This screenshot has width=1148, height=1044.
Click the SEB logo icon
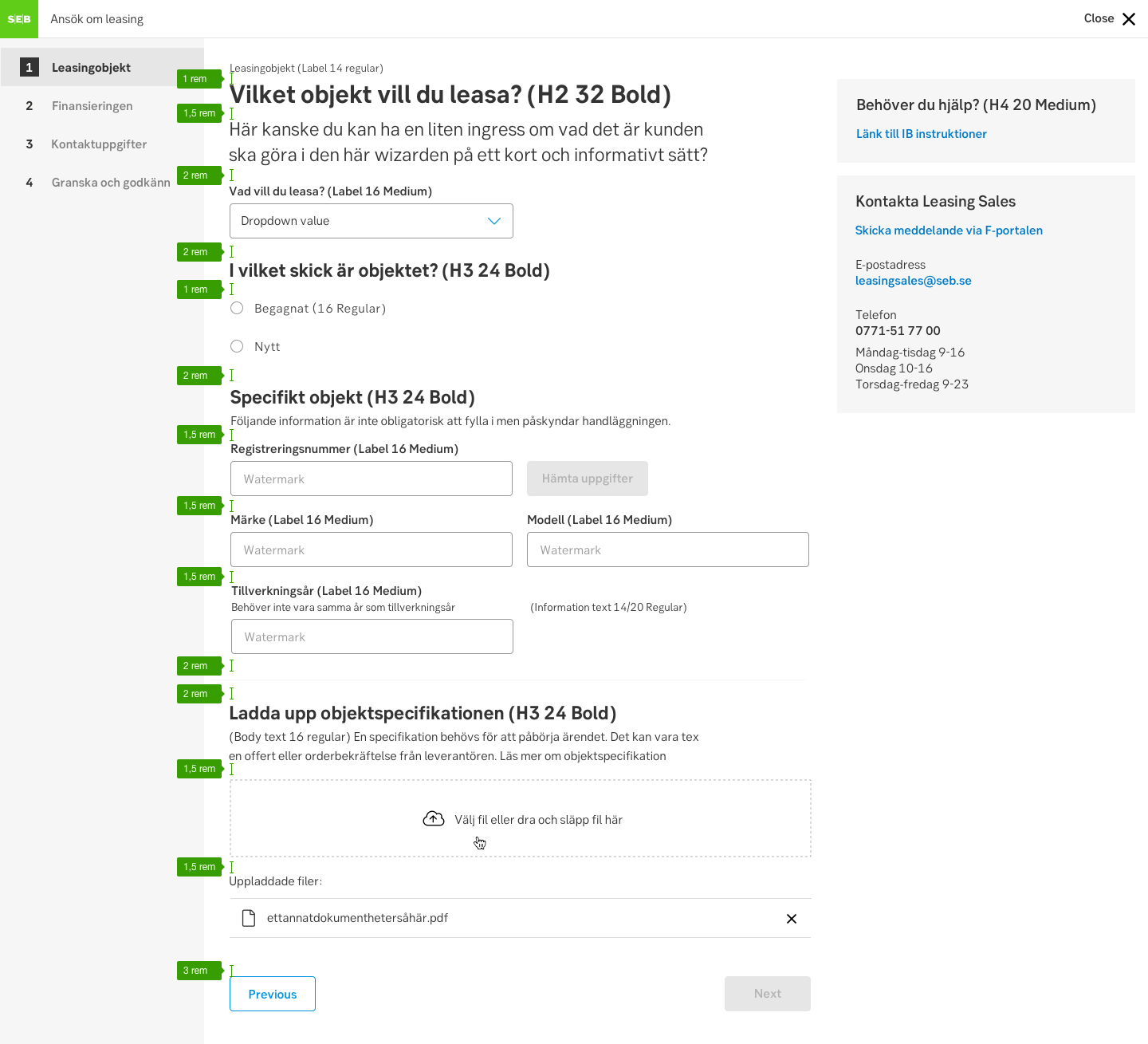19,19
